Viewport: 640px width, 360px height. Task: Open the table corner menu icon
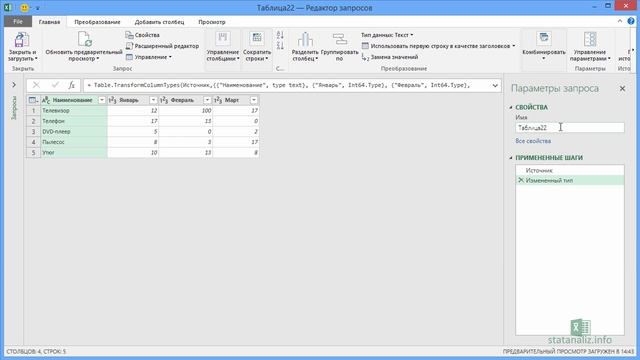point(33,100)
